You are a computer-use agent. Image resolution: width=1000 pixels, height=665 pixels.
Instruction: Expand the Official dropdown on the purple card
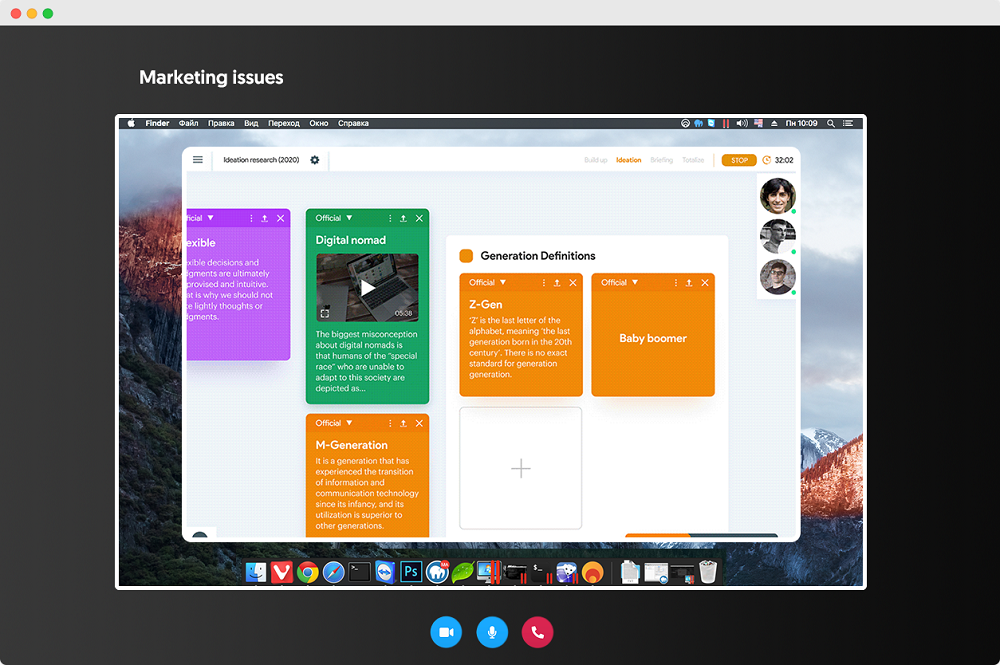210,218
